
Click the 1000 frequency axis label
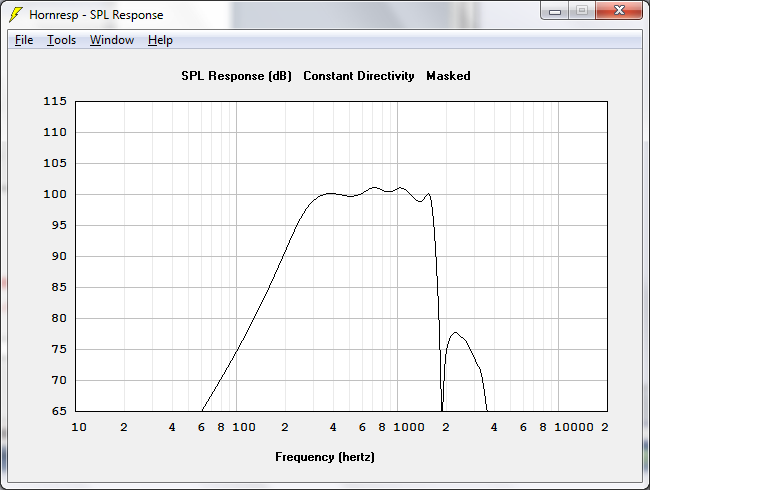coord(409,427)
